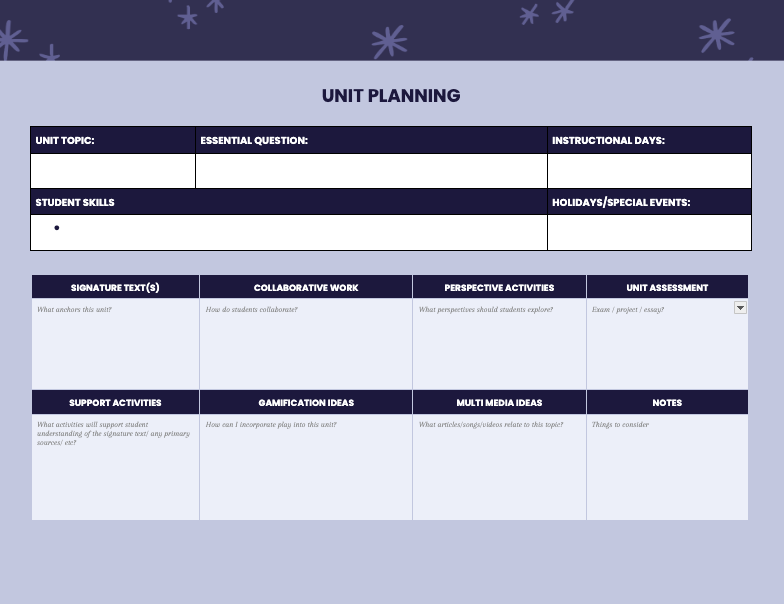Click the 'Exam / project / essay?' field
This screenshot has width=784, height=604.
click(628, 310)
